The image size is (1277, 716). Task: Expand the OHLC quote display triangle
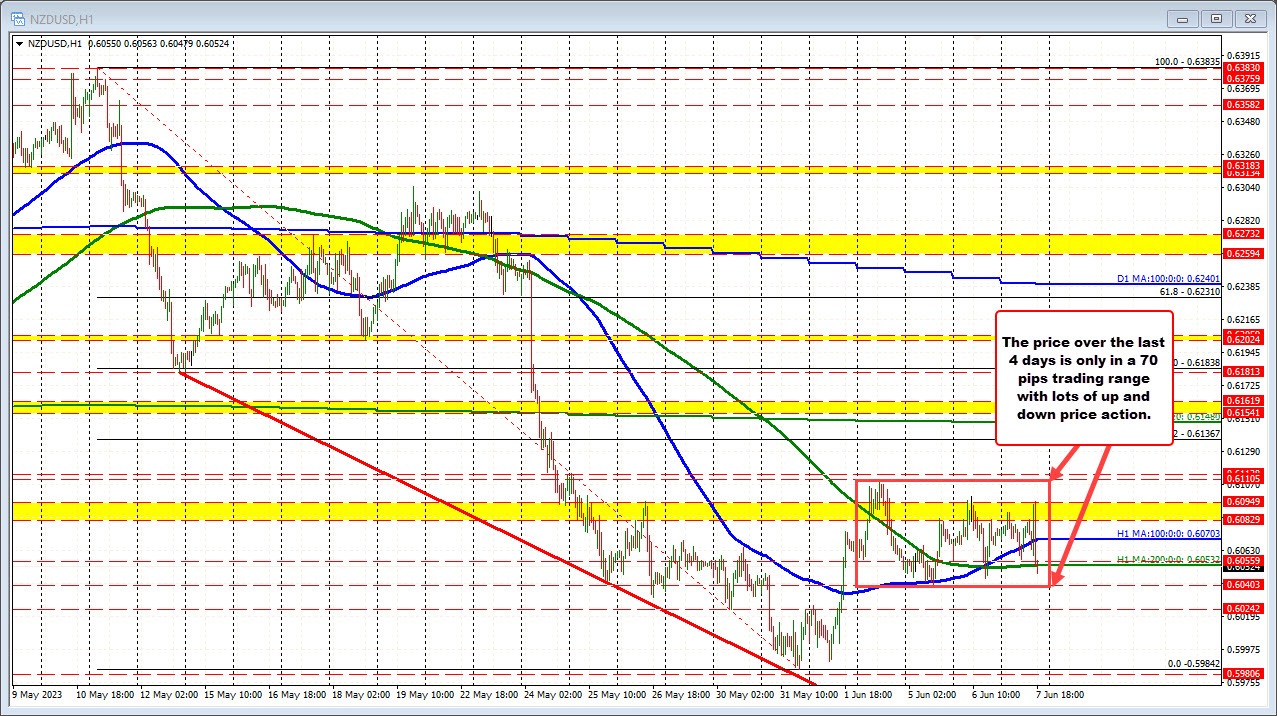[20, 44]
